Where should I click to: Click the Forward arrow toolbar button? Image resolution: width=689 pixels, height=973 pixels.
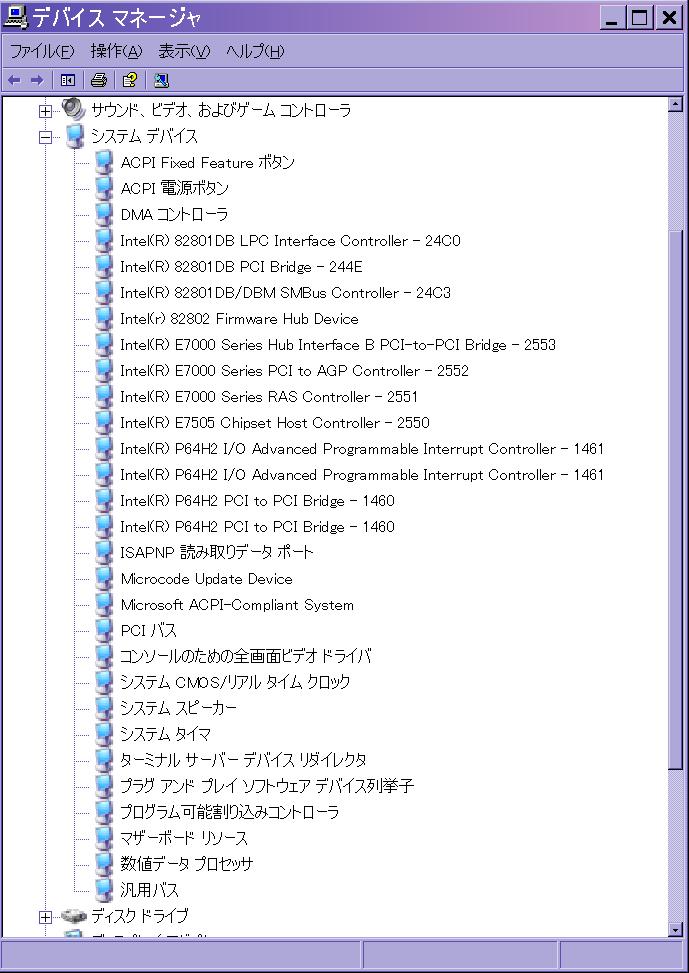[x=37, y=80]
